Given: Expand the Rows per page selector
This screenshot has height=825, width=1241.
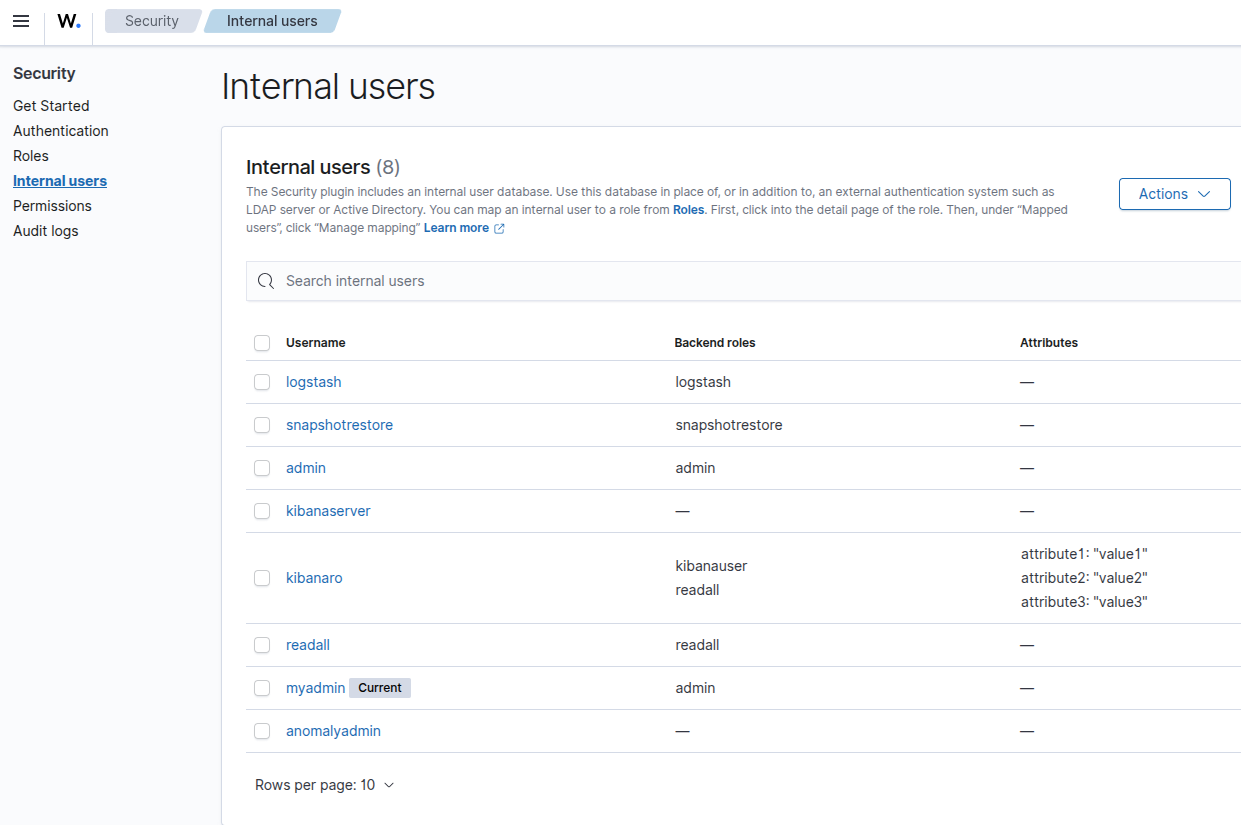Looking at the screenshot, I should [325, 785].
